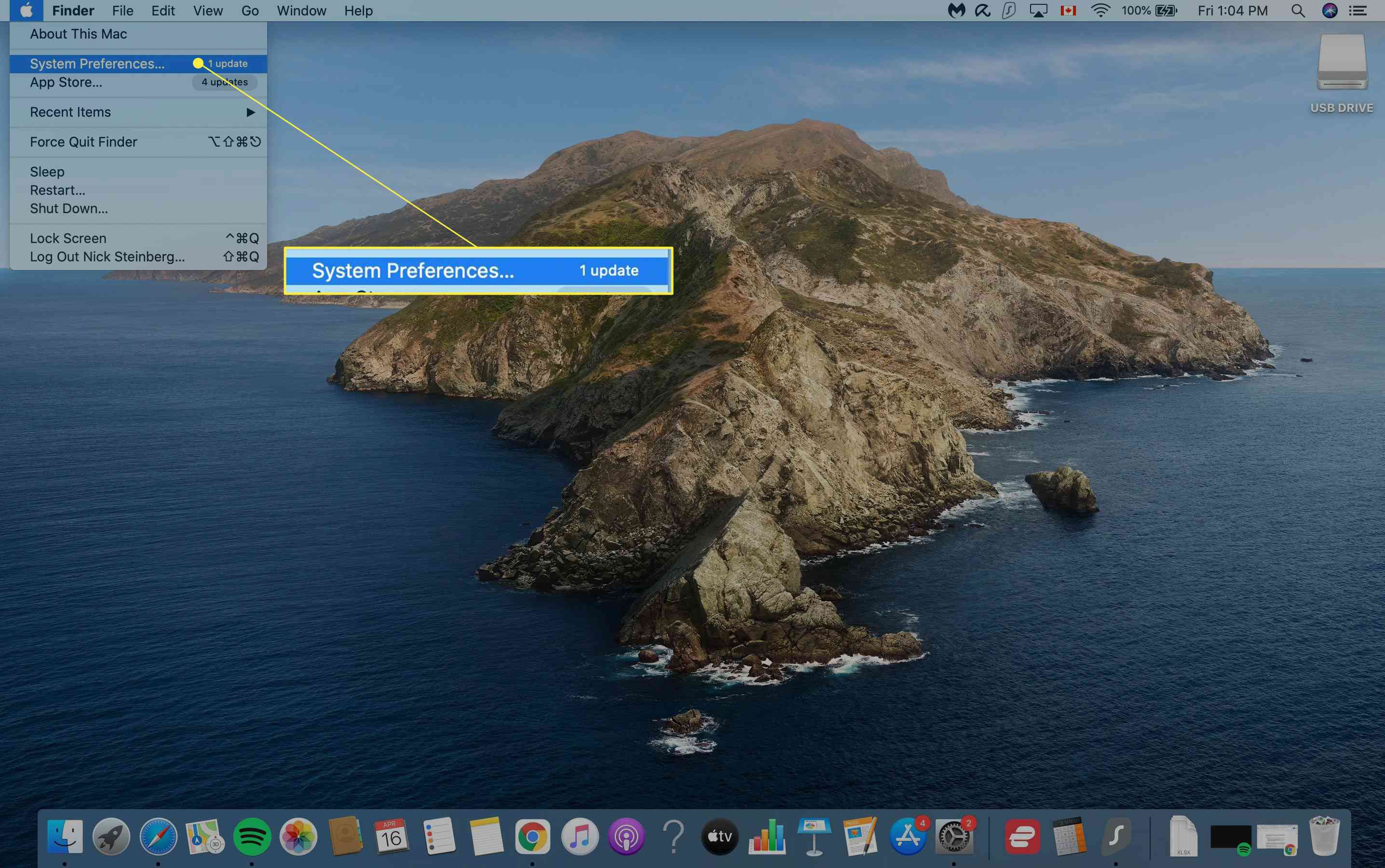The image size is (1385, 868).
Task: Click the current time display in menu bar
Action: [x=1233, y=11]
